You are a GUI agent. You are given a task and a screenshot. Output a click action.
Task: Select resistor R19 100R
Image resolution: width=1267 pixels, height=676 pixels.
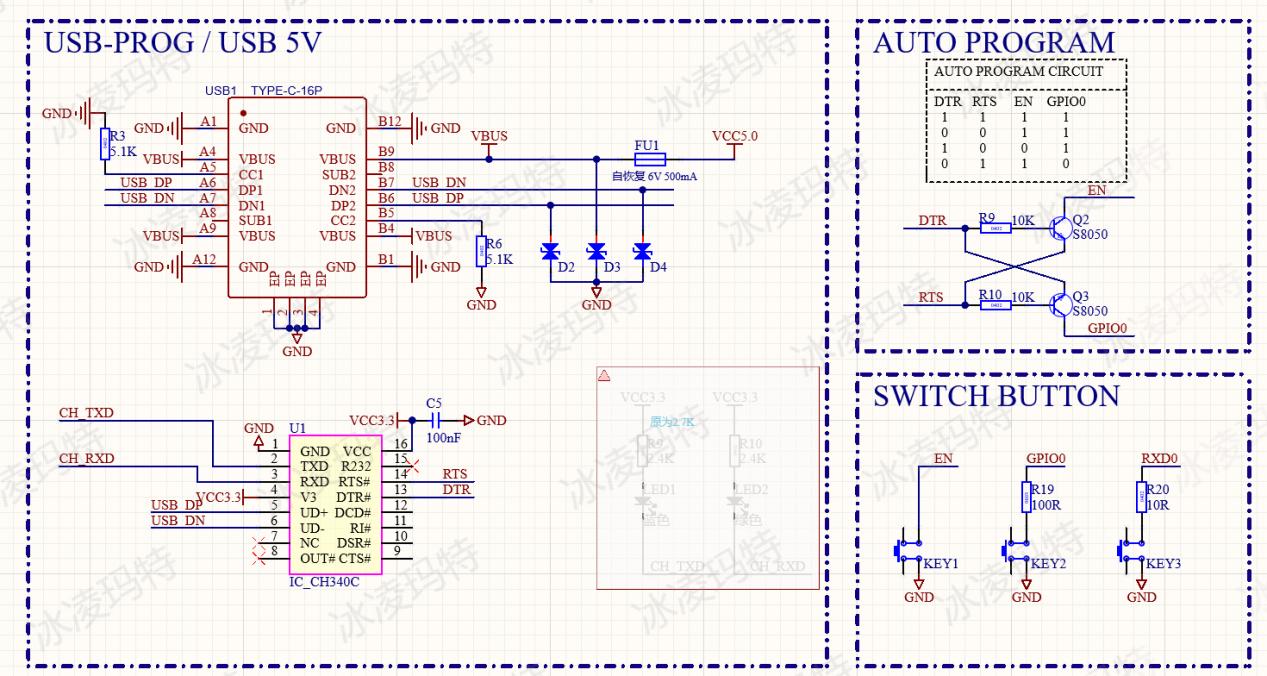pos(1026,497)
